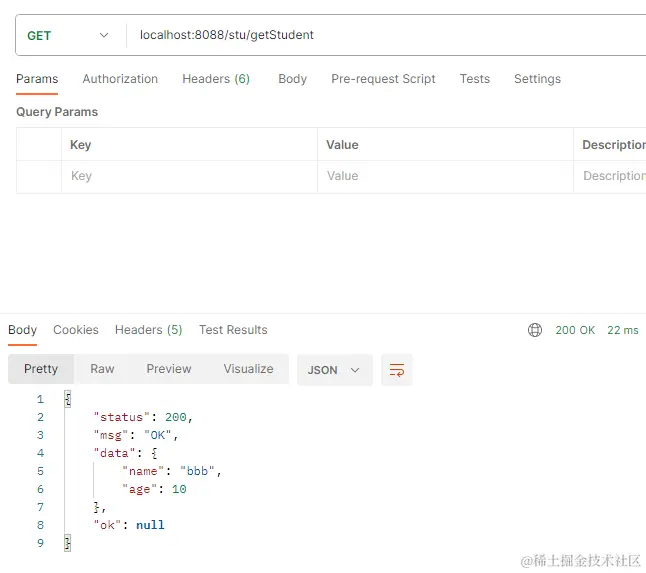
Task: Switch to the Params tab
Action: (37, 79)
